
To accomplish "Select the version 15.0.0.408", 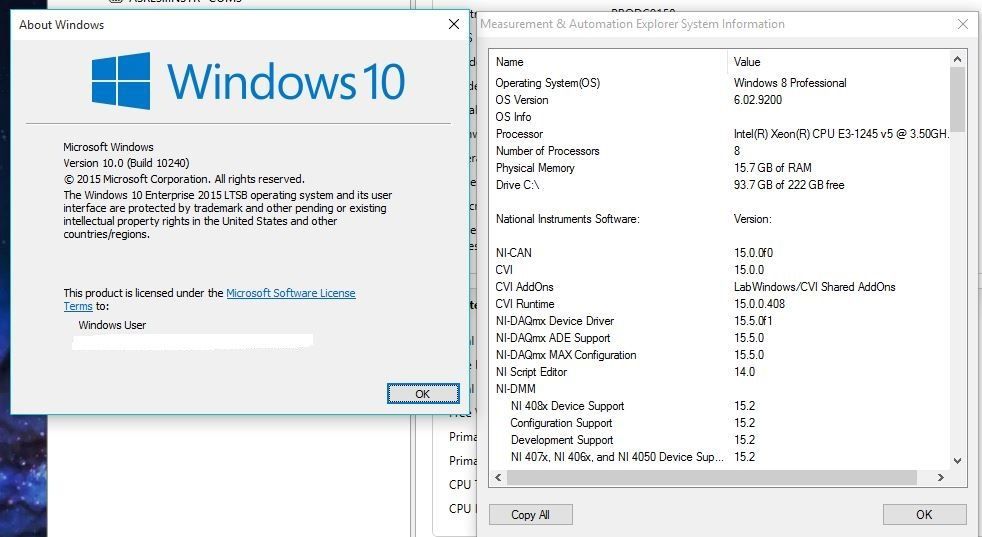I will (x=759, y=304).
